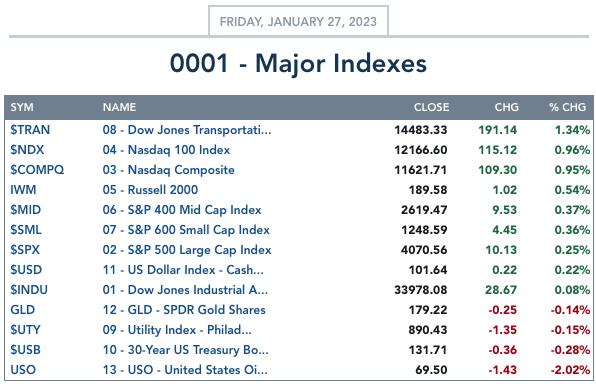The image size is (596, 386).
Task: Open the $NDX symbol link
Action: (27, 150)
